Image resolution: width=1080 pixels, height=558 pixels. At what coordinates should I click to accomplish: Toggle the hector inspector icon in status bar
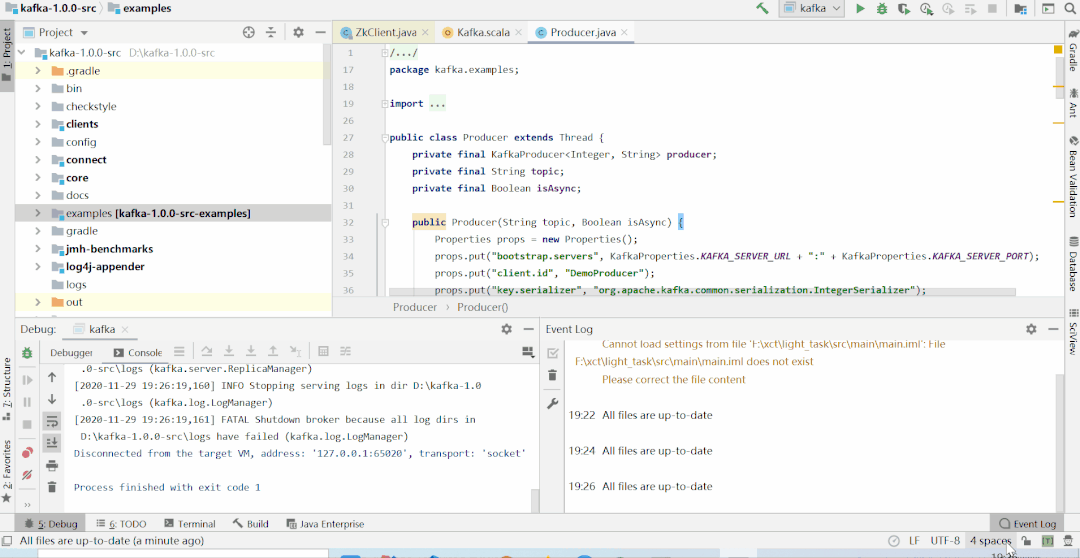1068,541
